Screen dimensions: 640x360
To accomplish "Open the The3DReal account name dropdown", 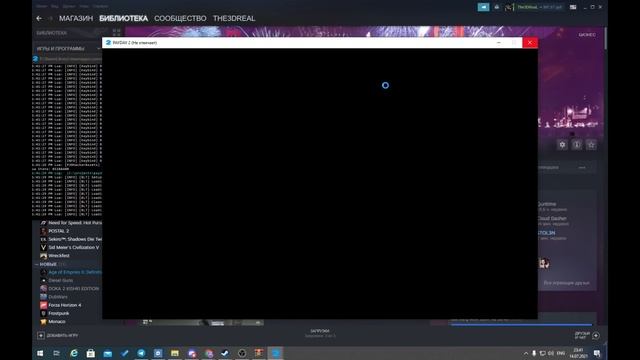I will [x=539, y=7].
